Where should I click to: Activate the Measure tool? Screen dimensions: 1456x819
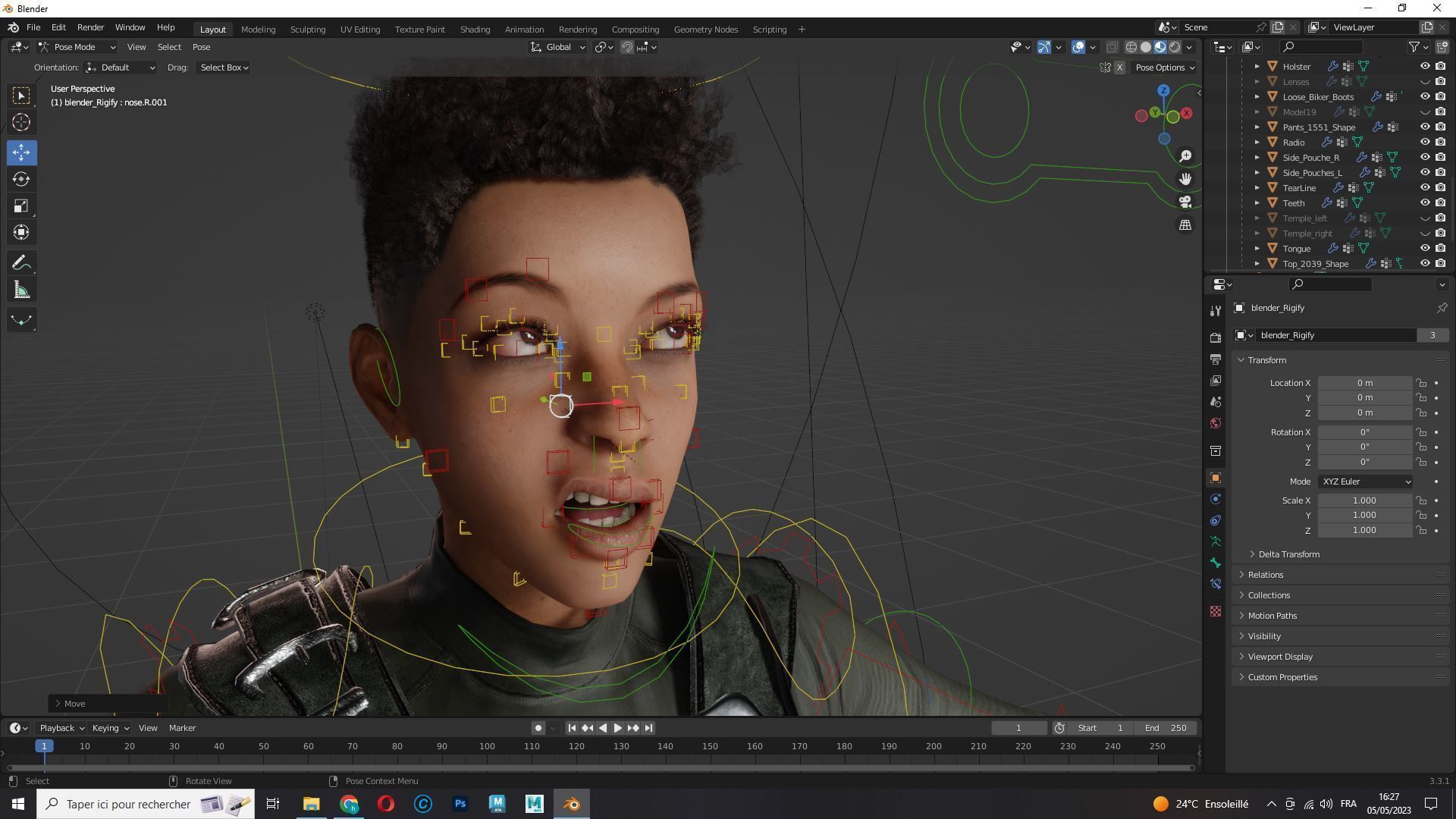[x=21, y=289]
